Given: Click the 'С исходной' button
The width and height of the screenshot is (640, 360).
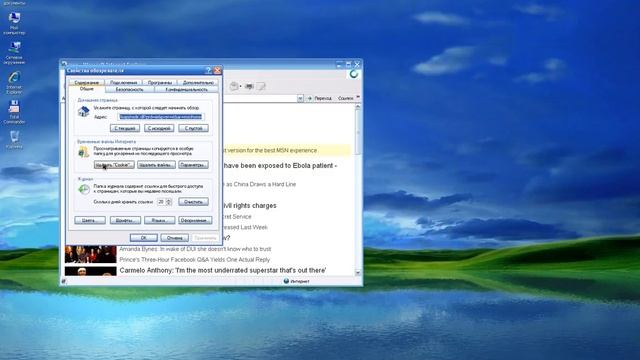Looking at the screenshot, I should click(x=159, y=128).
